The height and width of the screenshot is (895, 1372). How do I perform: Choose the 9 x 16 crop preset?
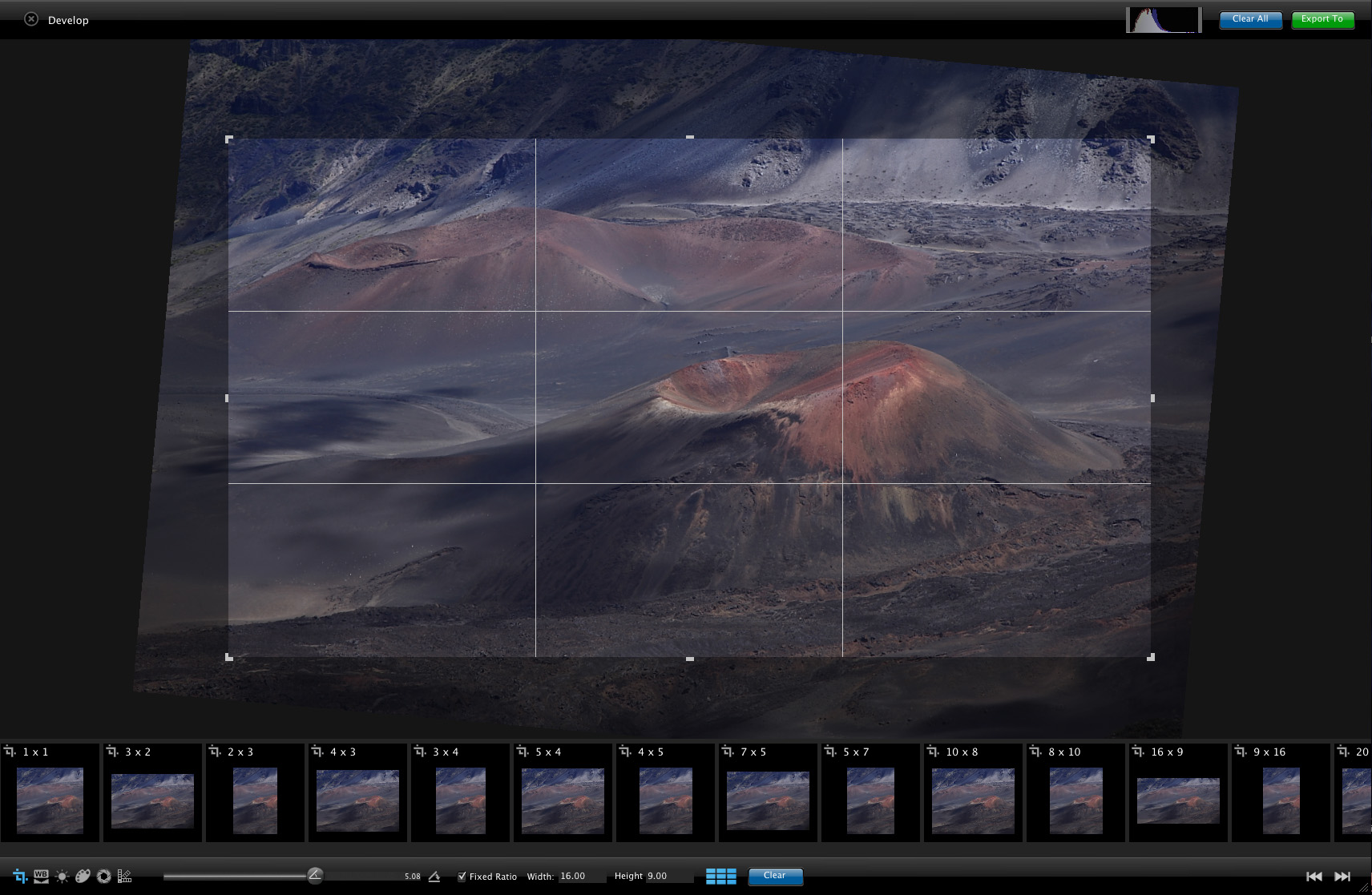click(x=1281, y=792)
